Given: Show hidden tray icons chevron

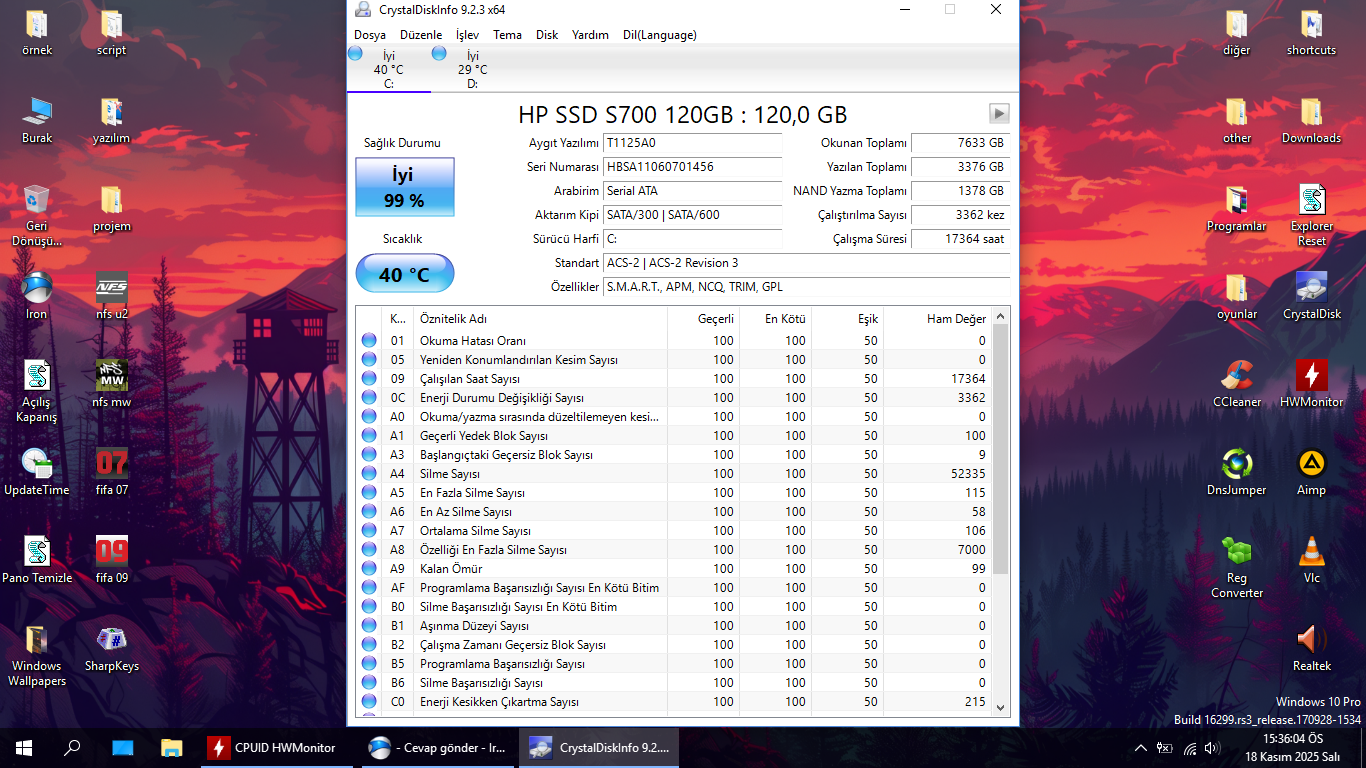Looking at the screenshot, I should (x=1141, y=748).
